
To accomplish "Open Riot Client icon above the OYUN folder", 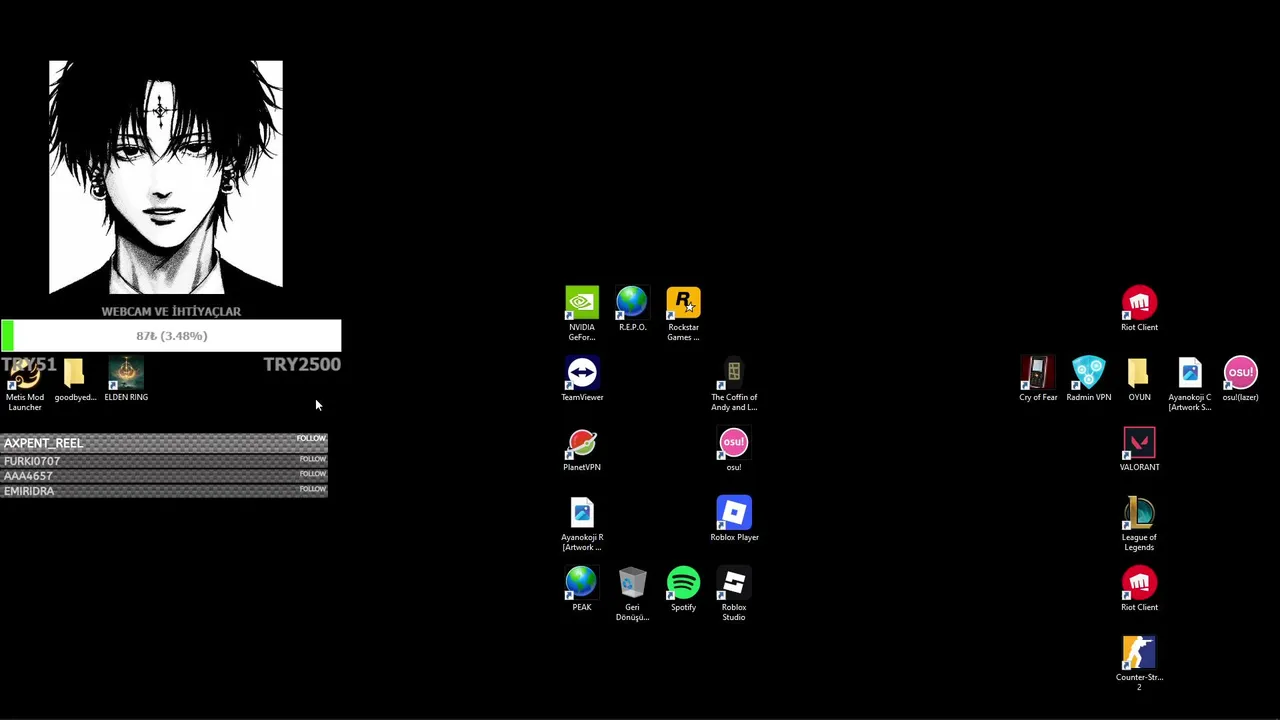I will (1139, 303).
